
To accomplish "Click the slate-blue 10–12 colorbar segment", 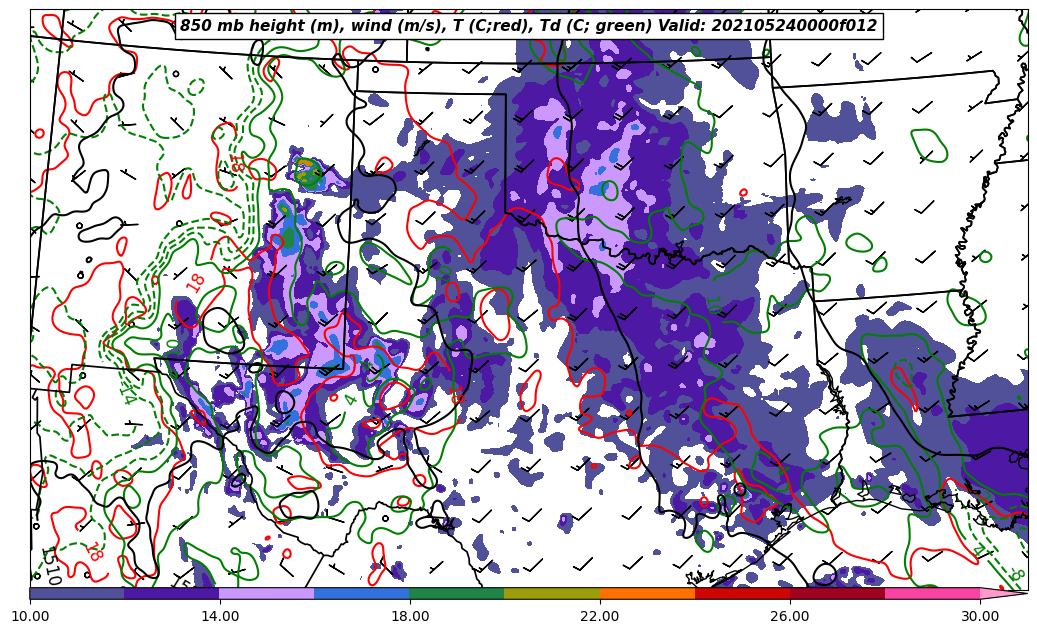I will click(x=77, y=593).
